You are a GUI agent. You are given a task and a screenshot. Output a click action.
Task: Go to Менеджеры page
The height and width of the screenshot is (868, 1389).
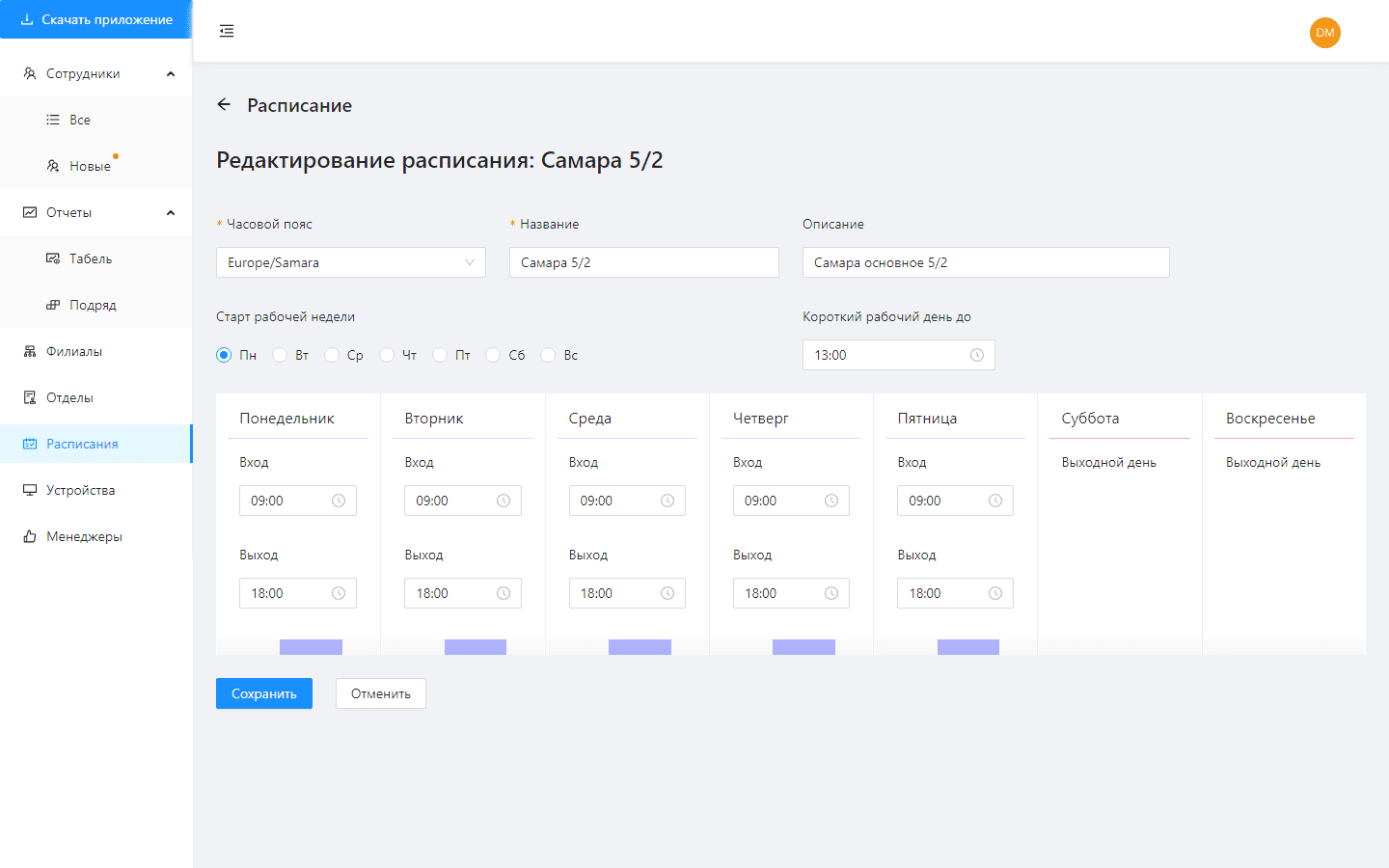[x=96, y=536]
